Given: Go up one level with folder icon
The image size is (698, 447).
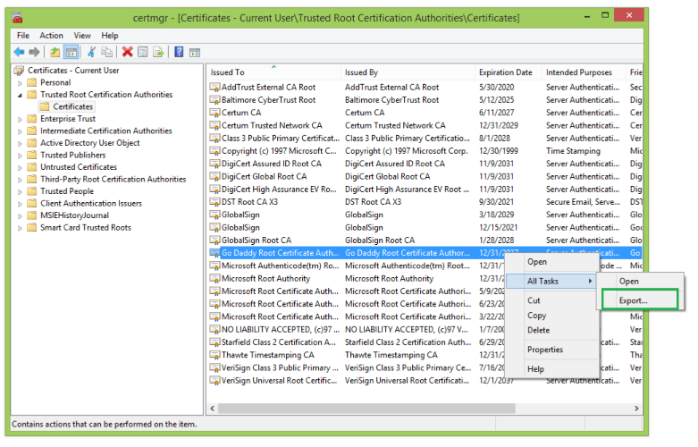Looking at the screenshot, I should click(55, 53).
